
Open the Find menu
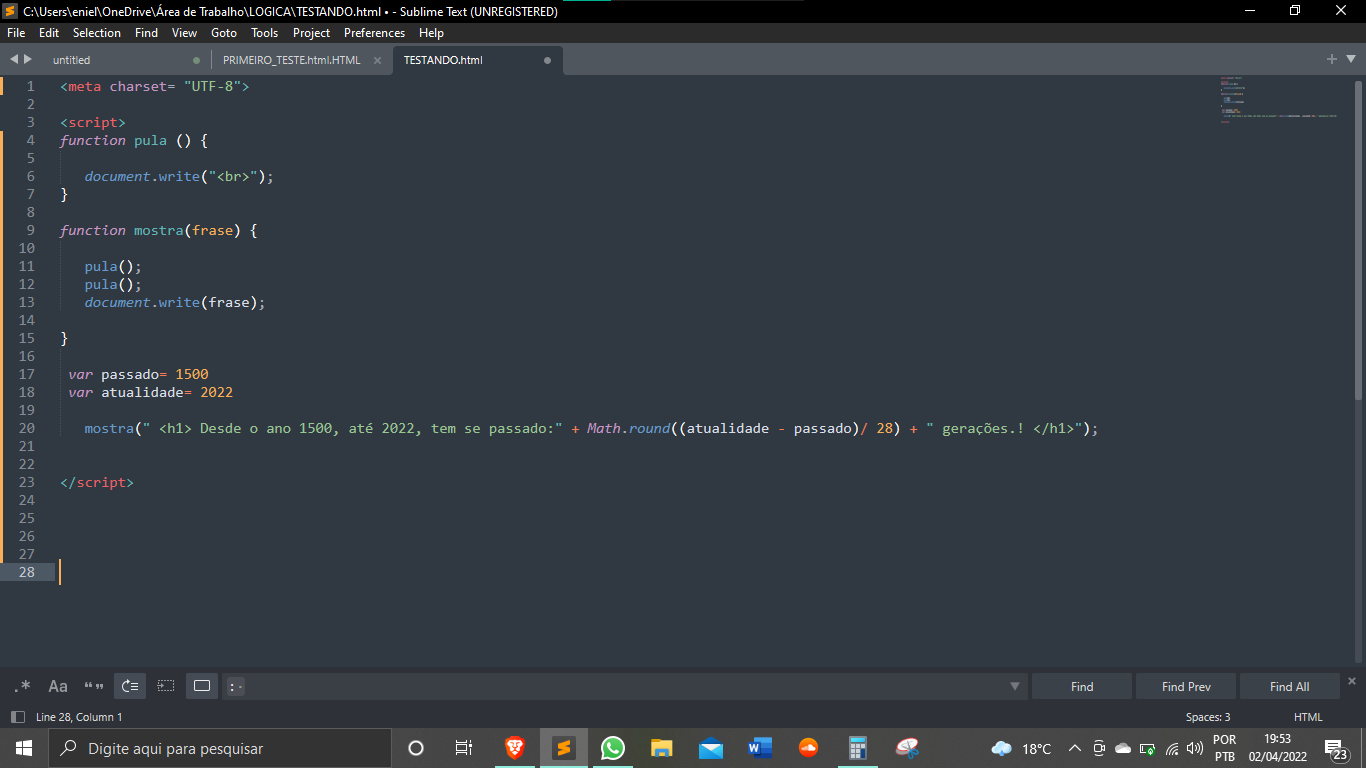pos(146,33)
